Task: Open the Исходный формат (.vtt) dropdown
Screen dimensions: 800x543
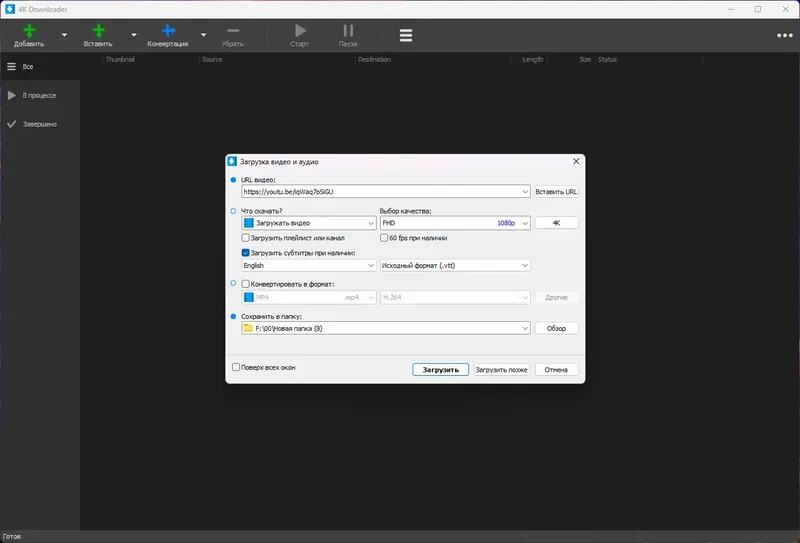Action: click(455, 265)
